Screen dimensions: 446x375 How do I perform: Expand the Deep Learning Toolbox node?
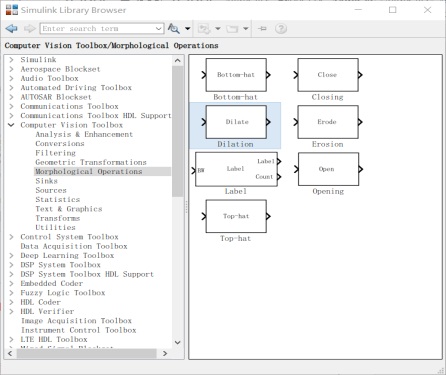[11, 256]
